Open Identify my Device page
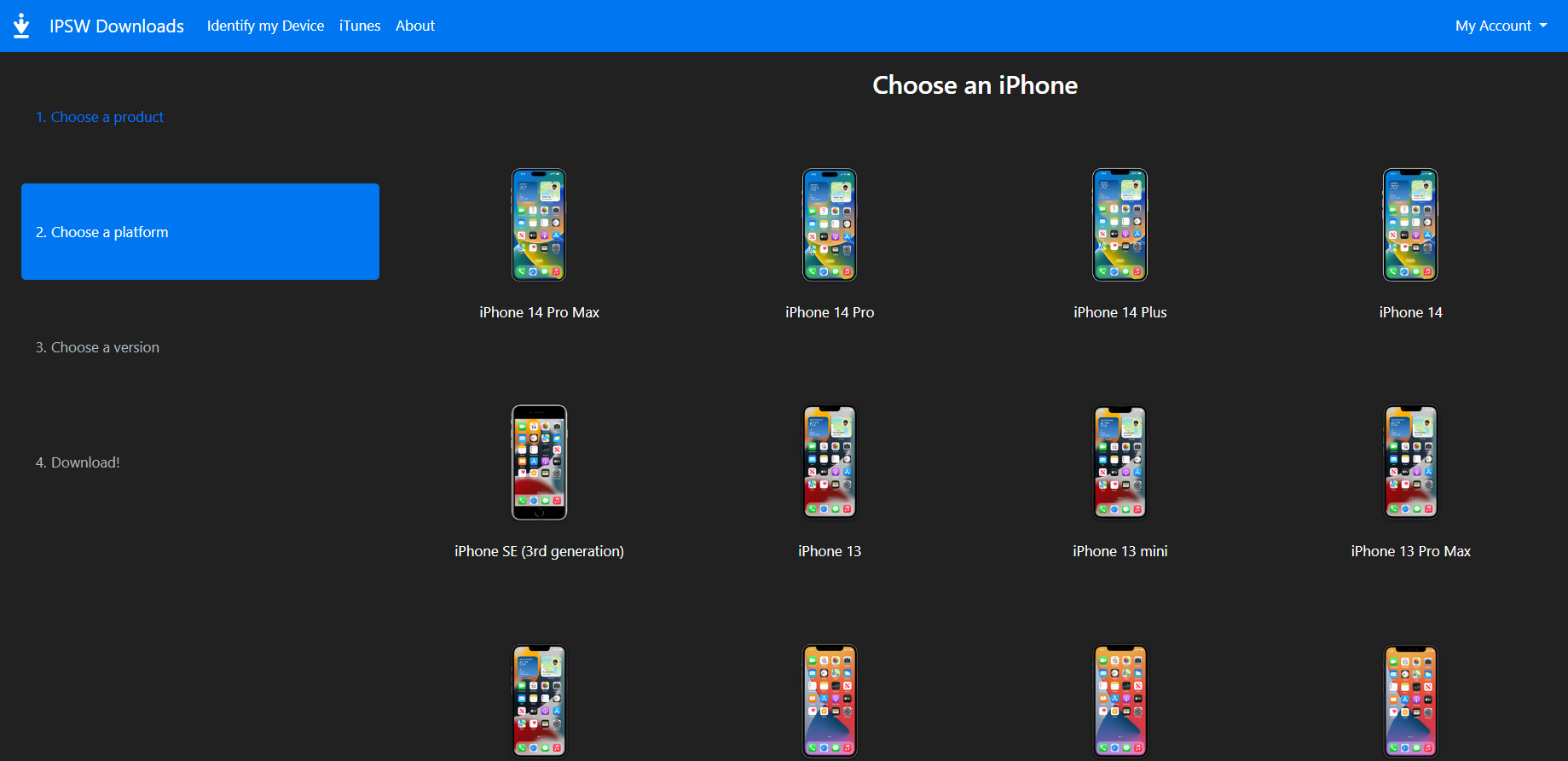This screenshot has width=1568, height=761. click(x=265, y=26)
